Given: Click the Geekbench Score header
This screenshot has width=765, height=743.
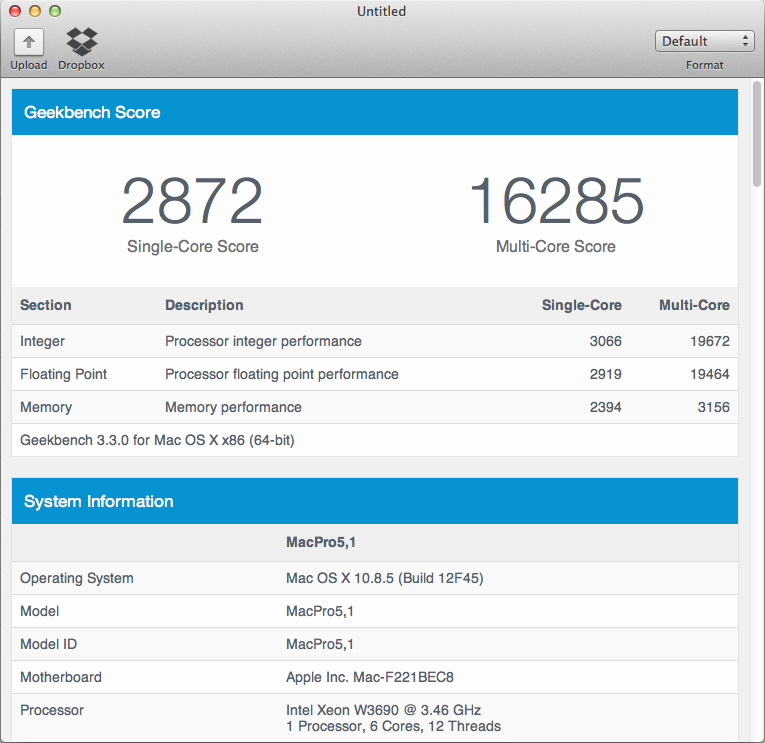Looking at the screenshot, I should click(375, 112).
